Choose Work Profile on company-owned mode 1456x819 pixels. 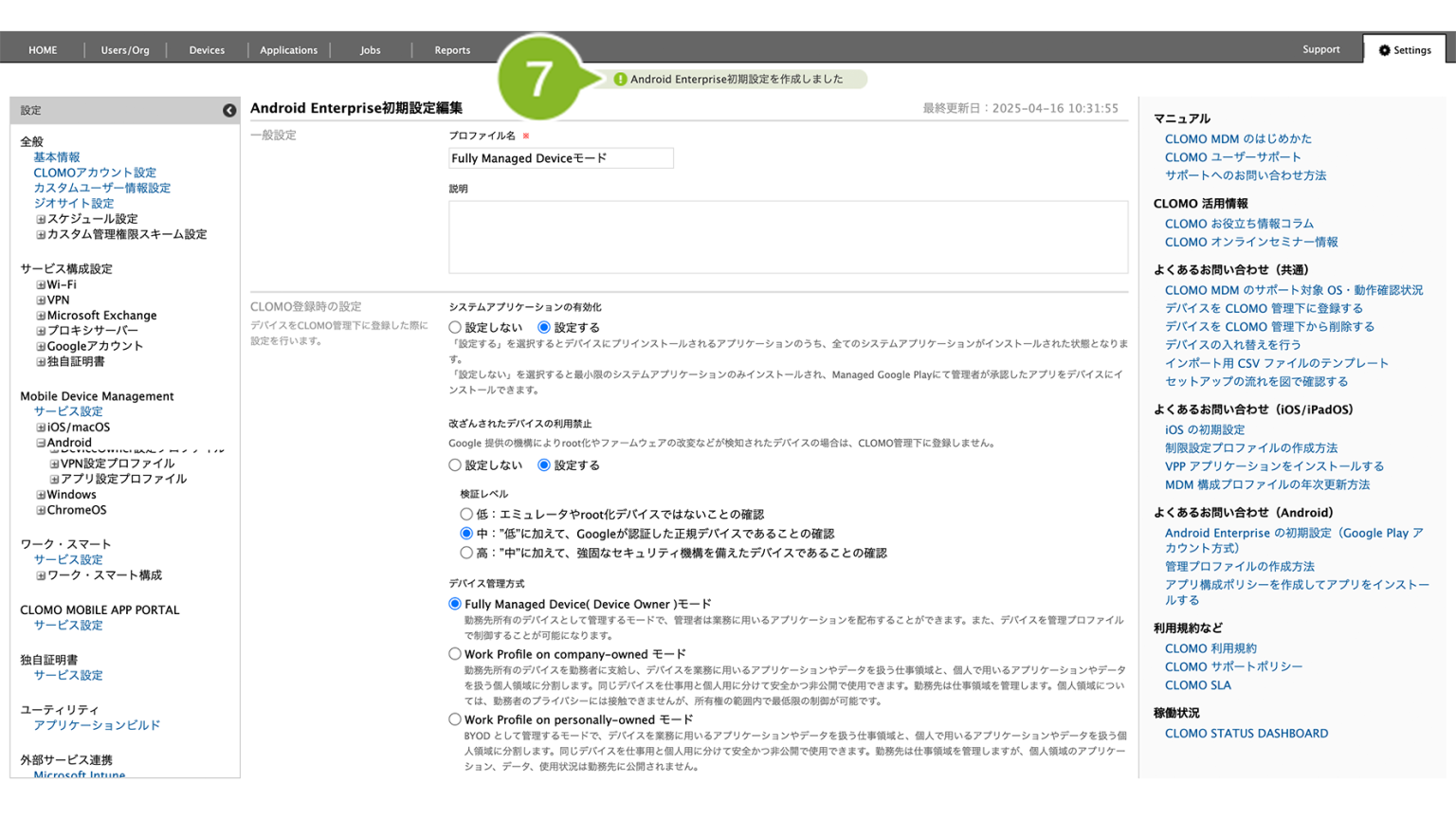pos(455,654)
